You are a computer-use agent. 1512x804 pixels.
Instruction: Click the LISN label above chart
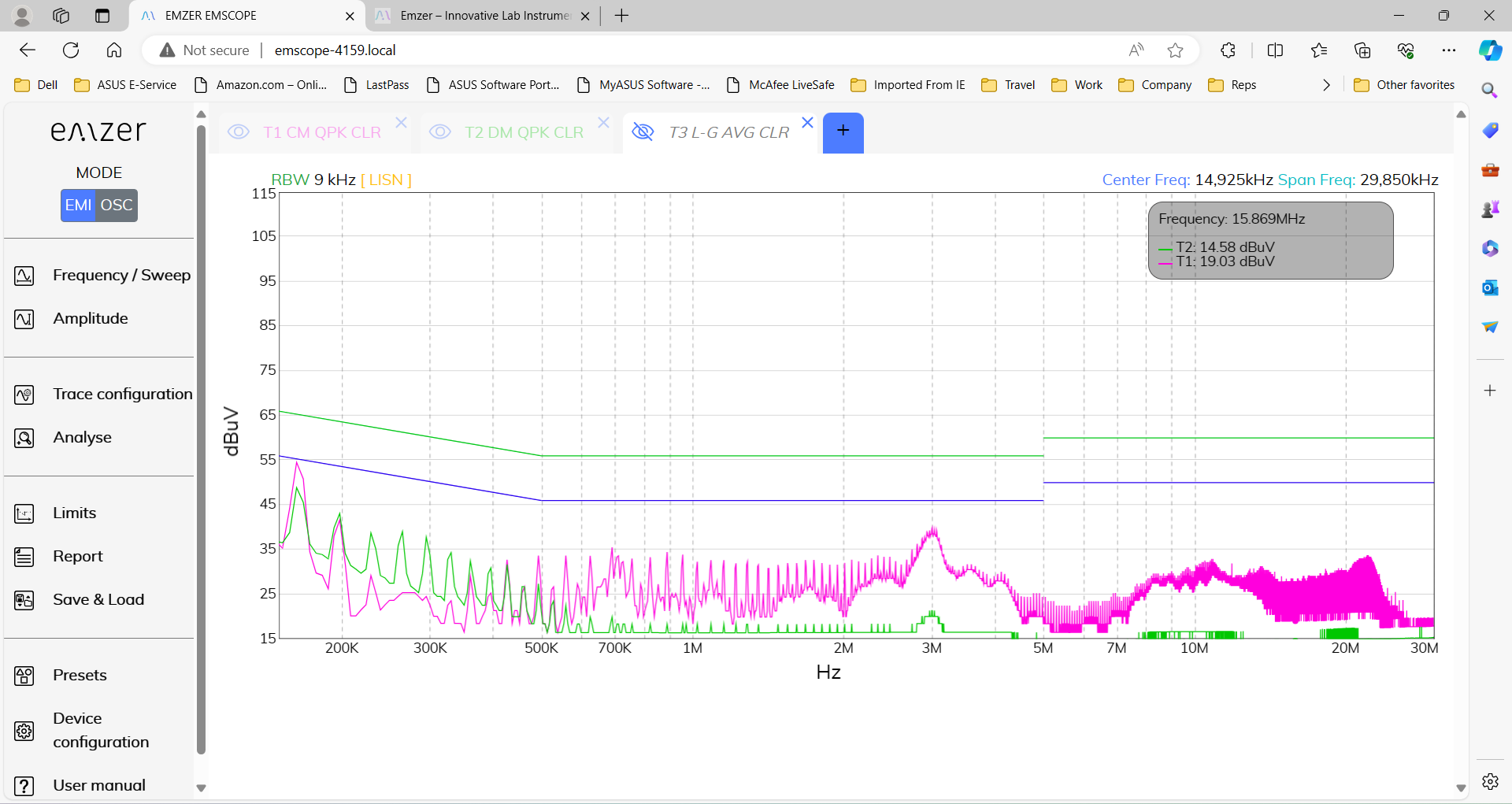[x=386, y=180]
